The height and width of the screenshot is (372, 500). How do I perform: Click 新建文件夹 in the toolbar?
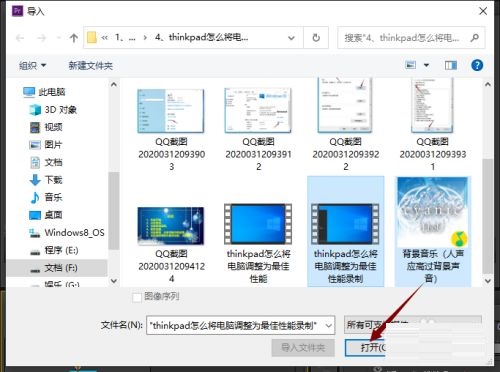coord(91,65)
